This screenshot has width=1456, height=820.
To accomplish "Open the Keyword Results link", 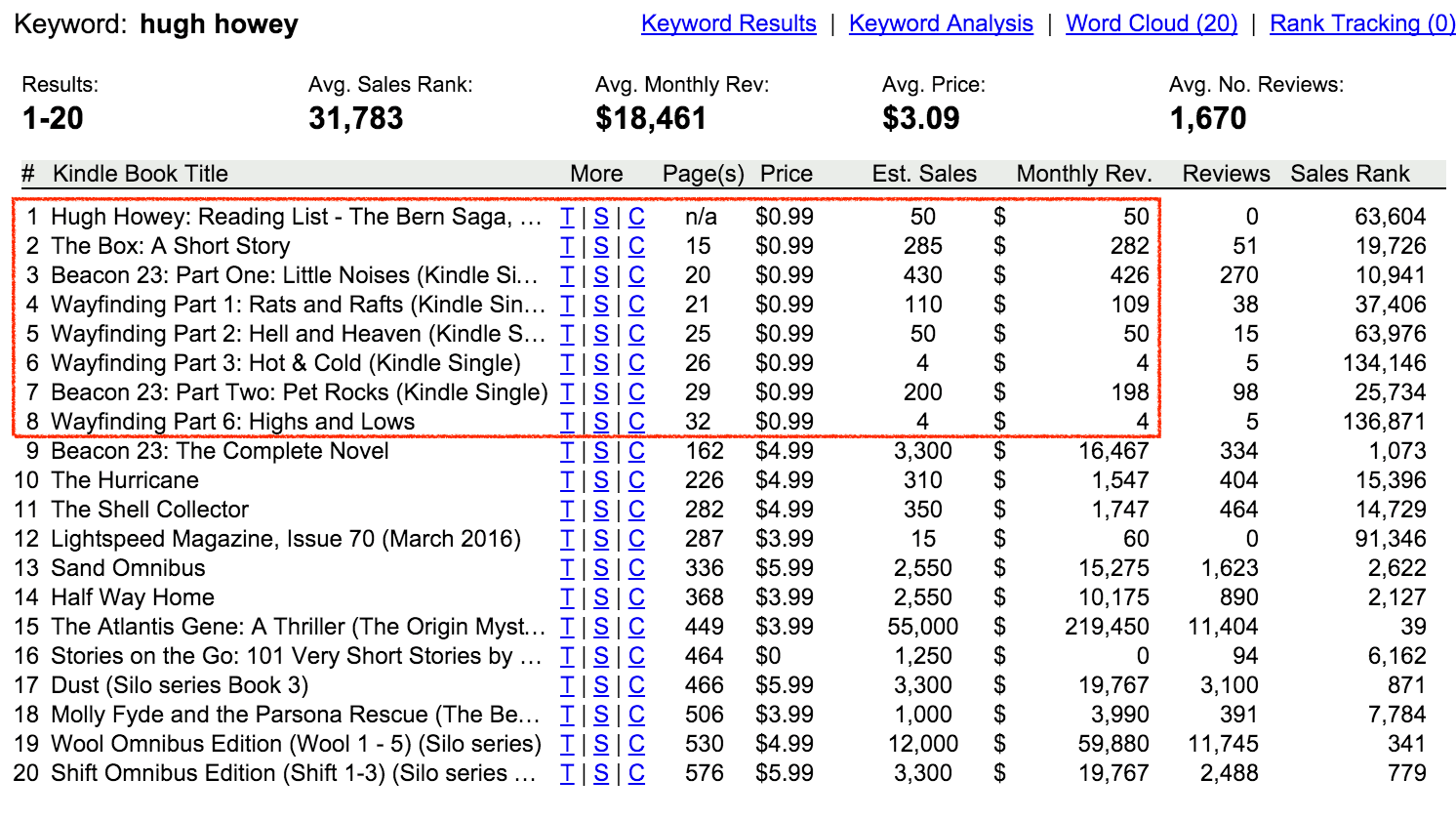I will click(x=728, y=23).
